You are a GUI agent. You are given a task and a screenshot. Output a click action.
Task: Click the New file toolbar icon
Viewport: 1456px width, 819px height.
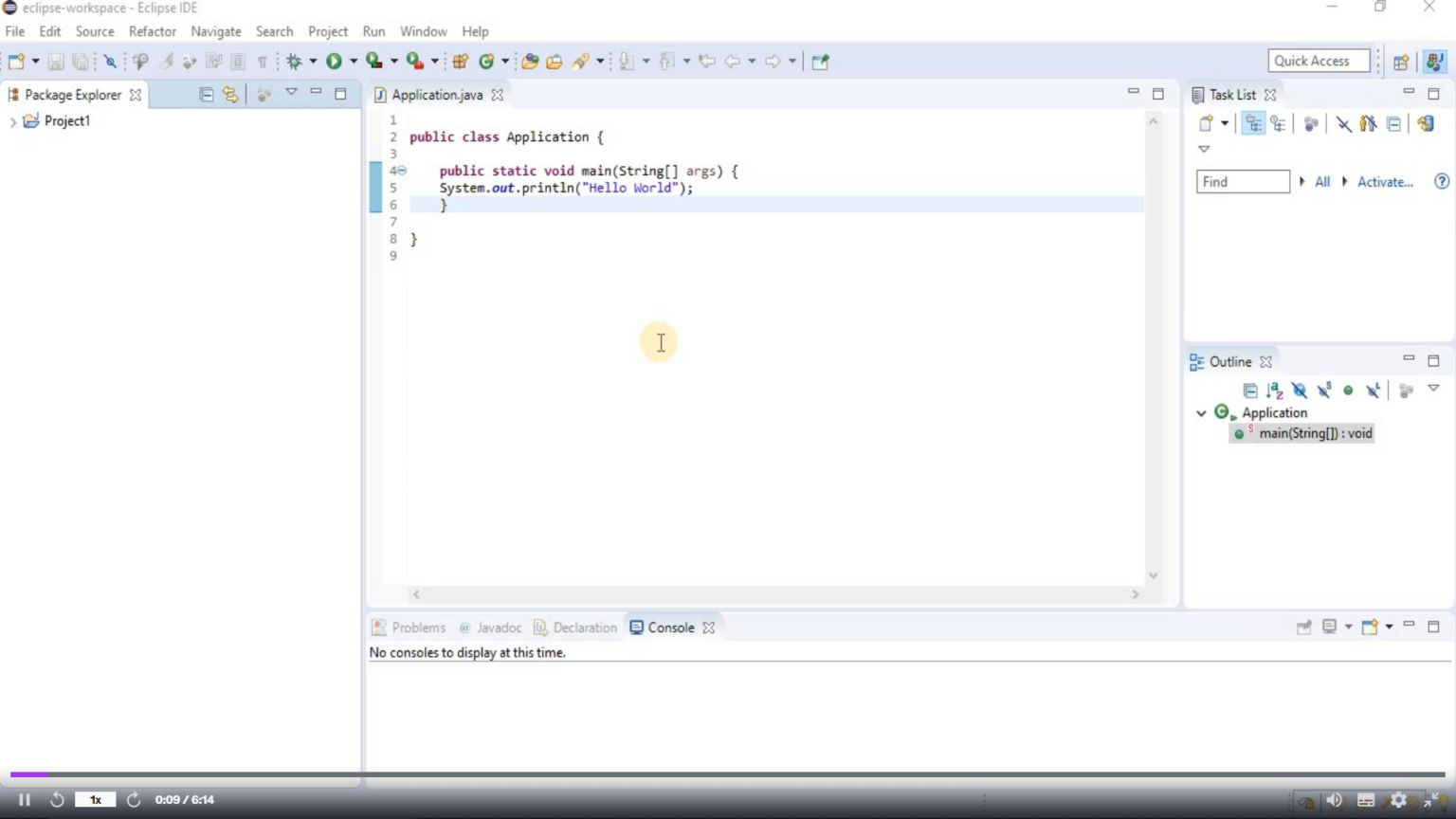(x=16, y=62)
